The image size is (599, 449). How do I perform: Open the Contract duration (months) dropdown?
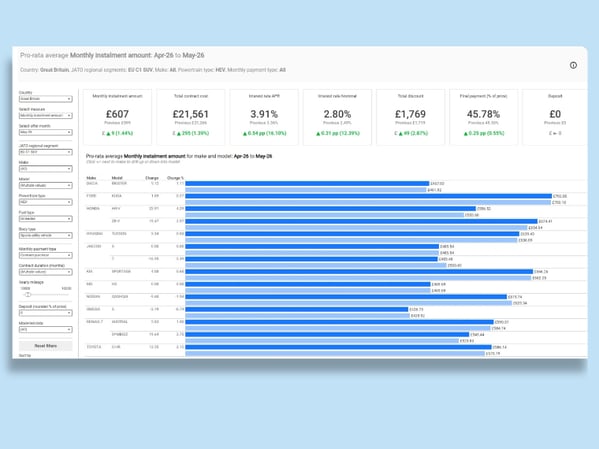coord(45,272)
